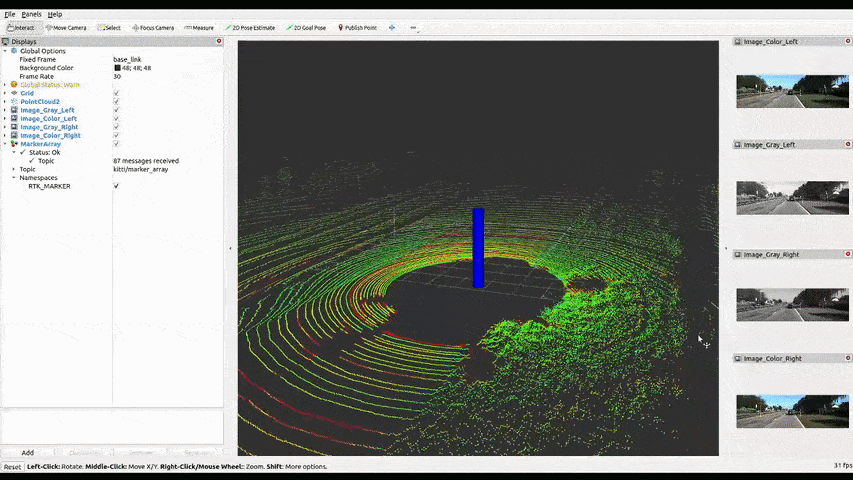Expand the Image_Color_Left tree node
The width and height of the screenshot is (853, 480).
tap(5, 118)
